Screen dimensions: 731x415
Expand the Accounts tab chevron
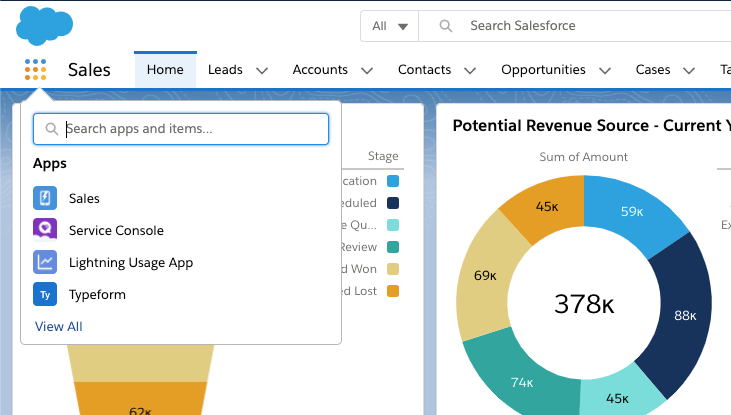367,70
